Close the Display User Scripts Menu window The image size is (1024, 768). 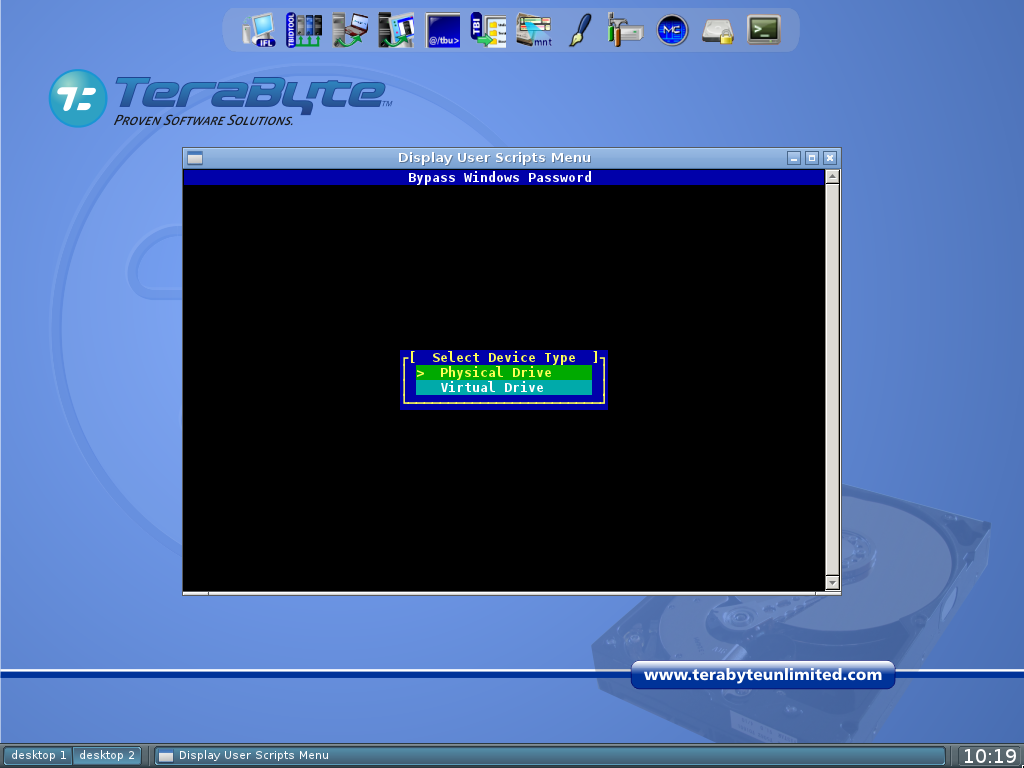(x=830, y=157)
